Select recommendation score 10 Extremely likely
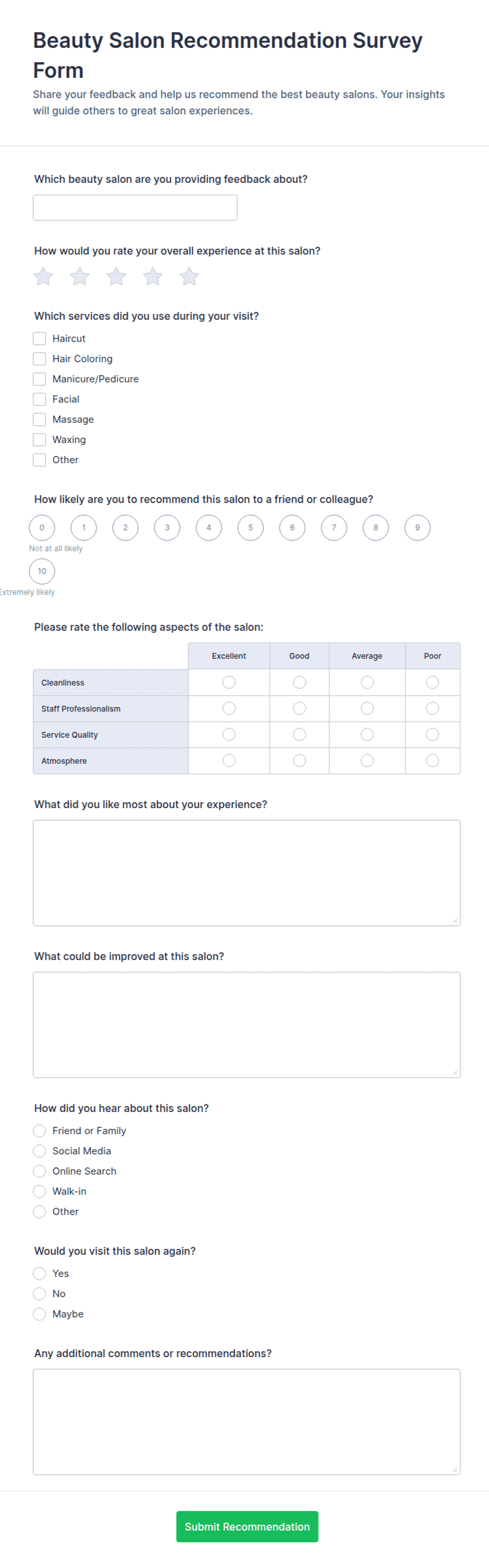 coord(42,571)
